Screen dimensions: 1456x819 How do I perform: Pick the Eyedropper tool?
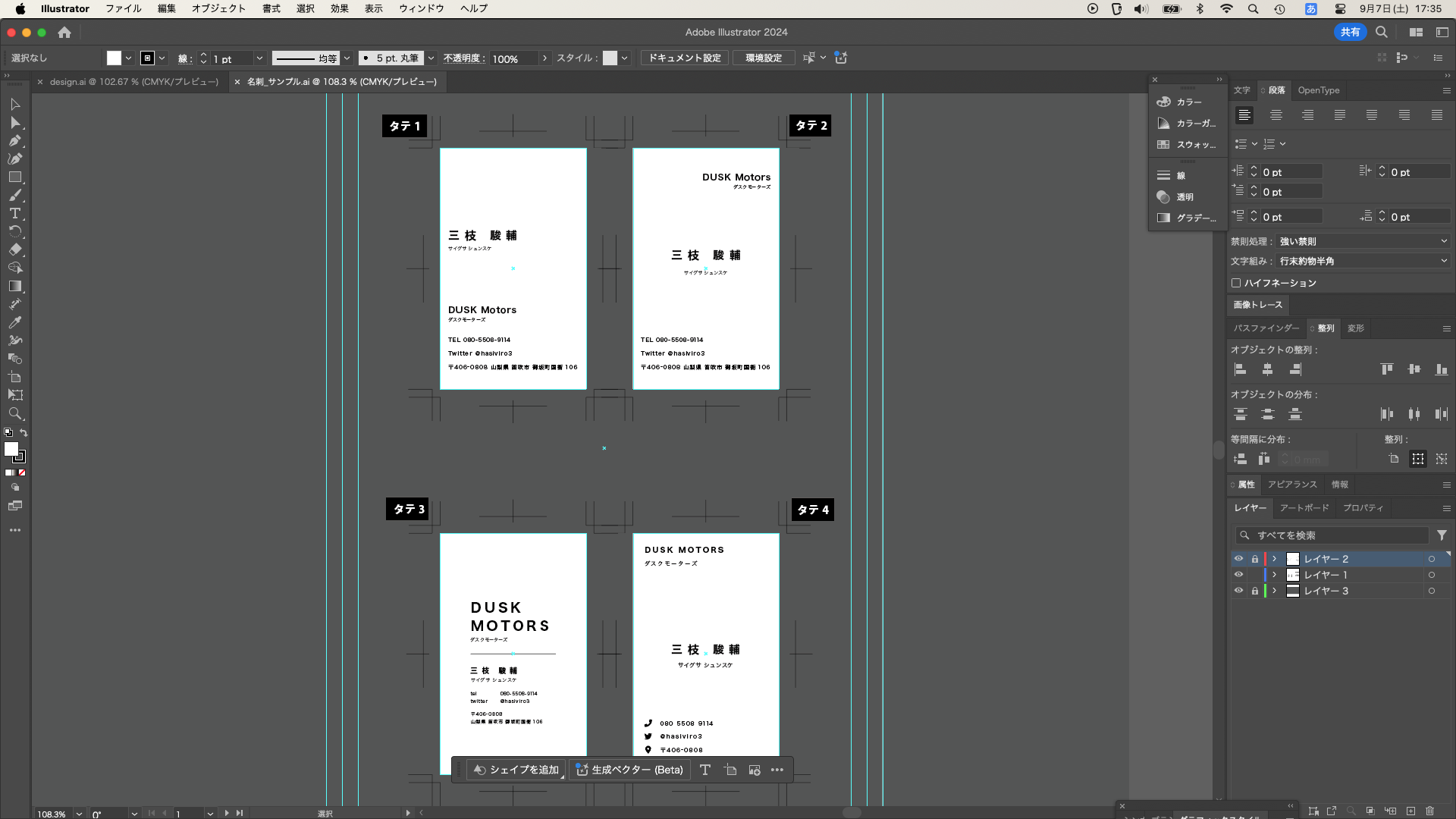point(14,322)
